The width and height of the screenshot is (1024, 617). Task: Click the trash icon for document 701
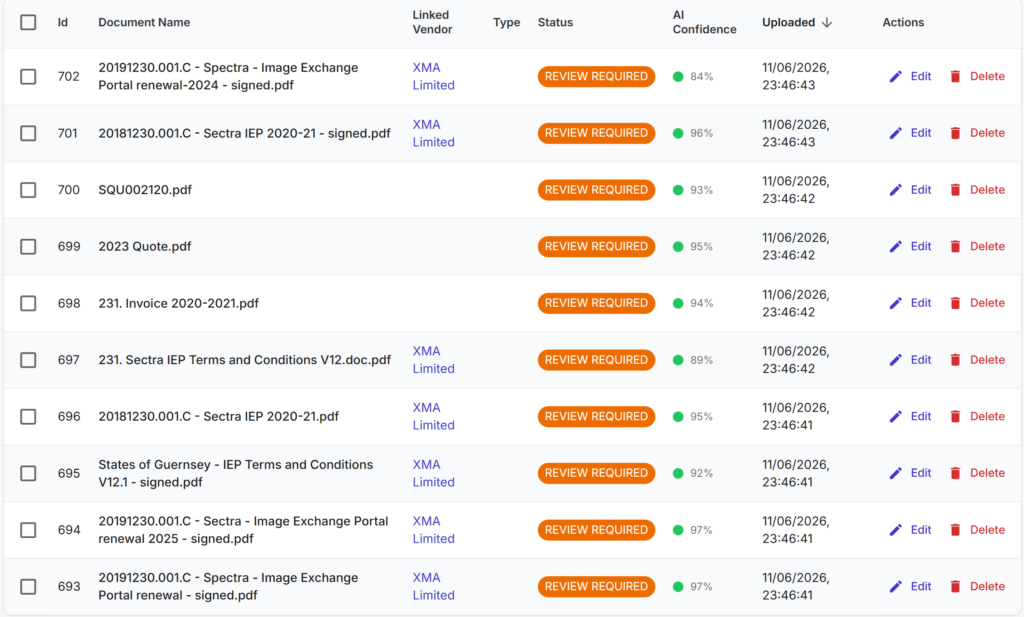click(x=955, y=133)
